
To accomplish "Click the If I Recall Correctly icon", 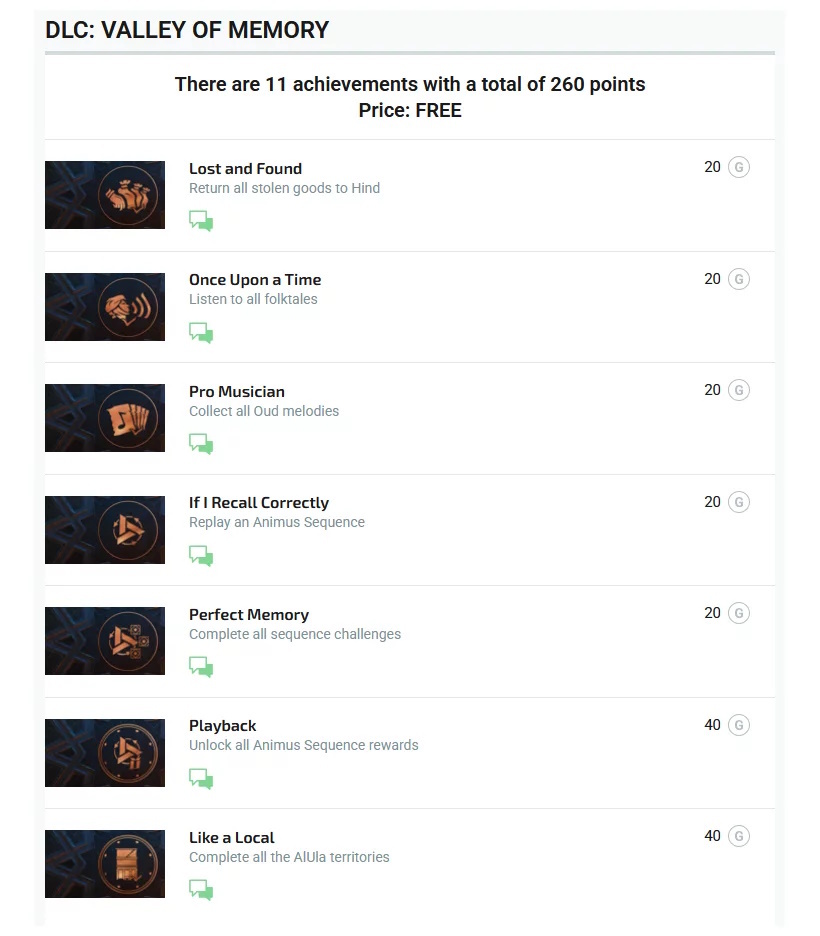I will pos(104,530).
